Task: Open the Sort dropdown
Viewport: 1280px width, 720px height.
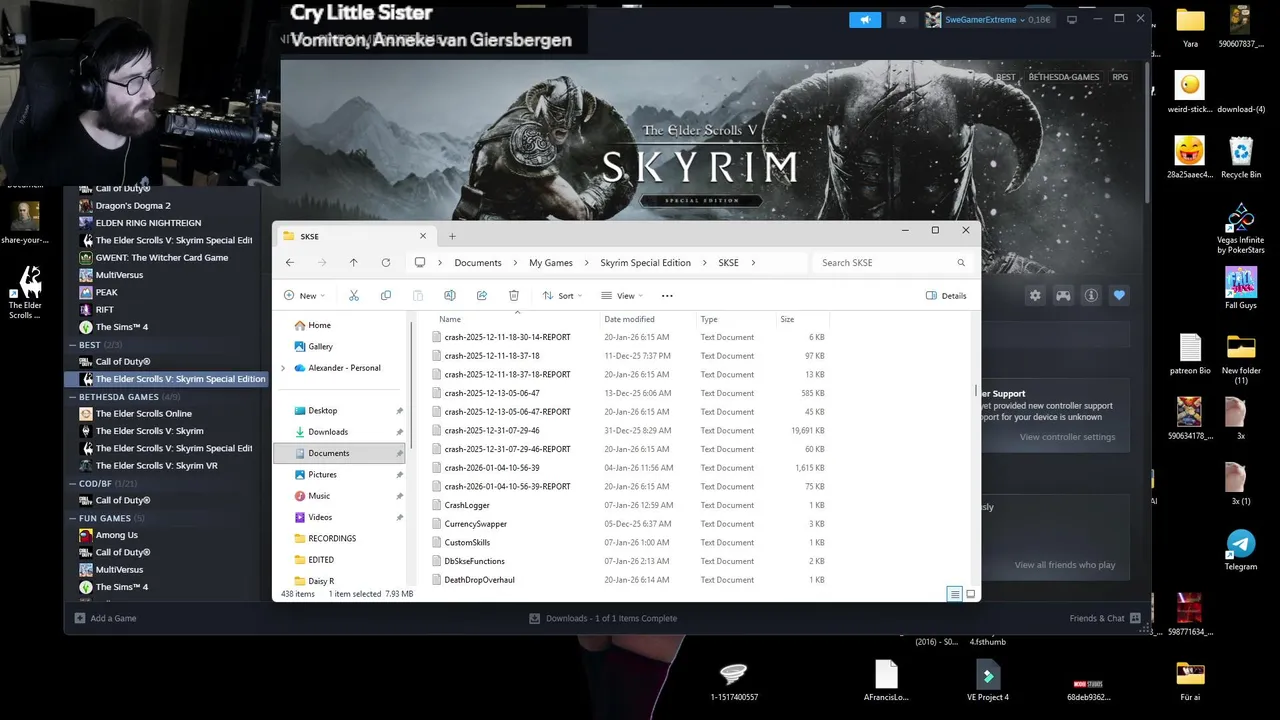Action: point(563,296)
